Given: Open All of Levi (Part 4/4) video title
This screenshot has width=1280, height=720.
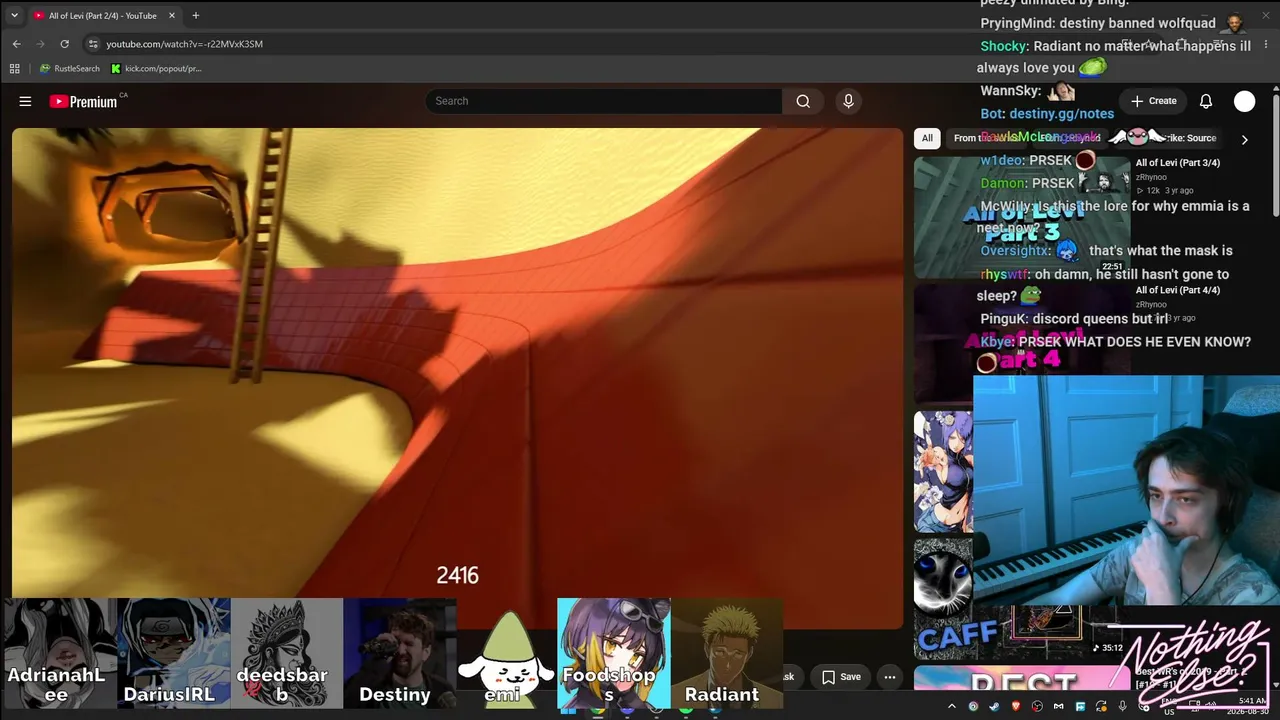Looking at the screenshot, I should click(1178, 290).
